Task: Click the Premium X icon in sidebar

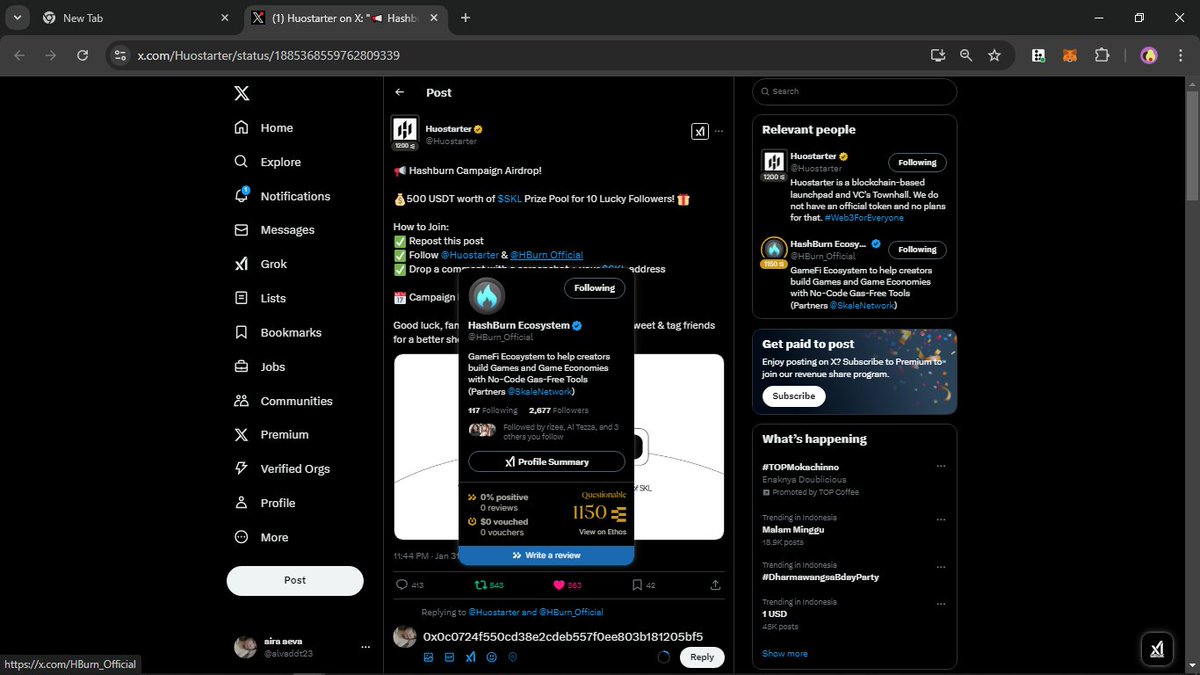Action: click(241, 435)
